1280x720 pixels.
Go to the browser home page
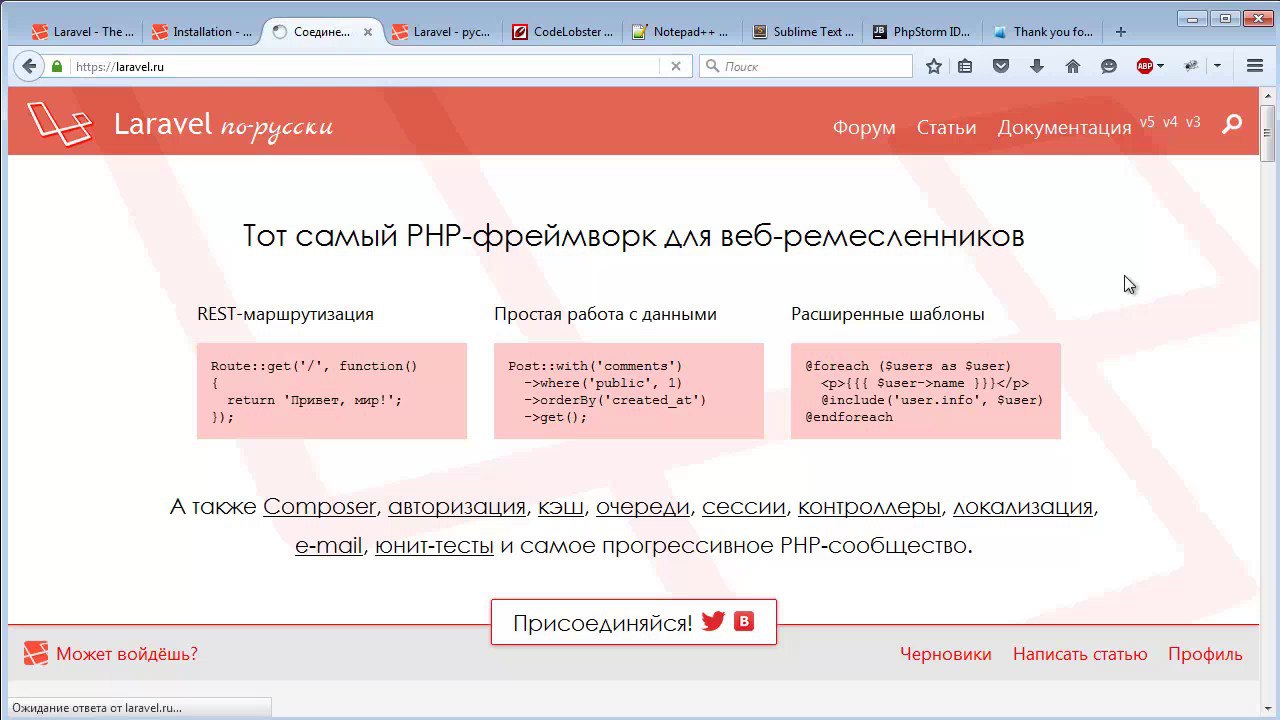[x=1073, y=66]
